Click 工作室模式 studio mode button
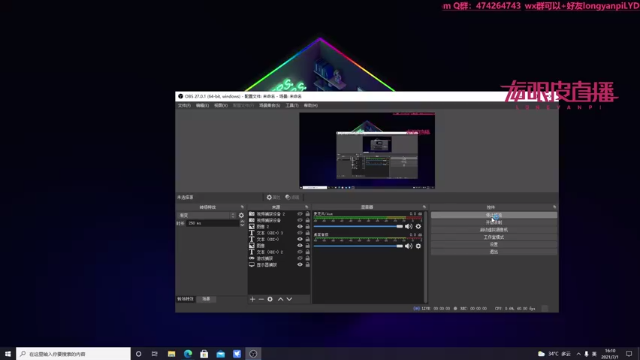The image size is (640, 360). (x=494, y=237)
